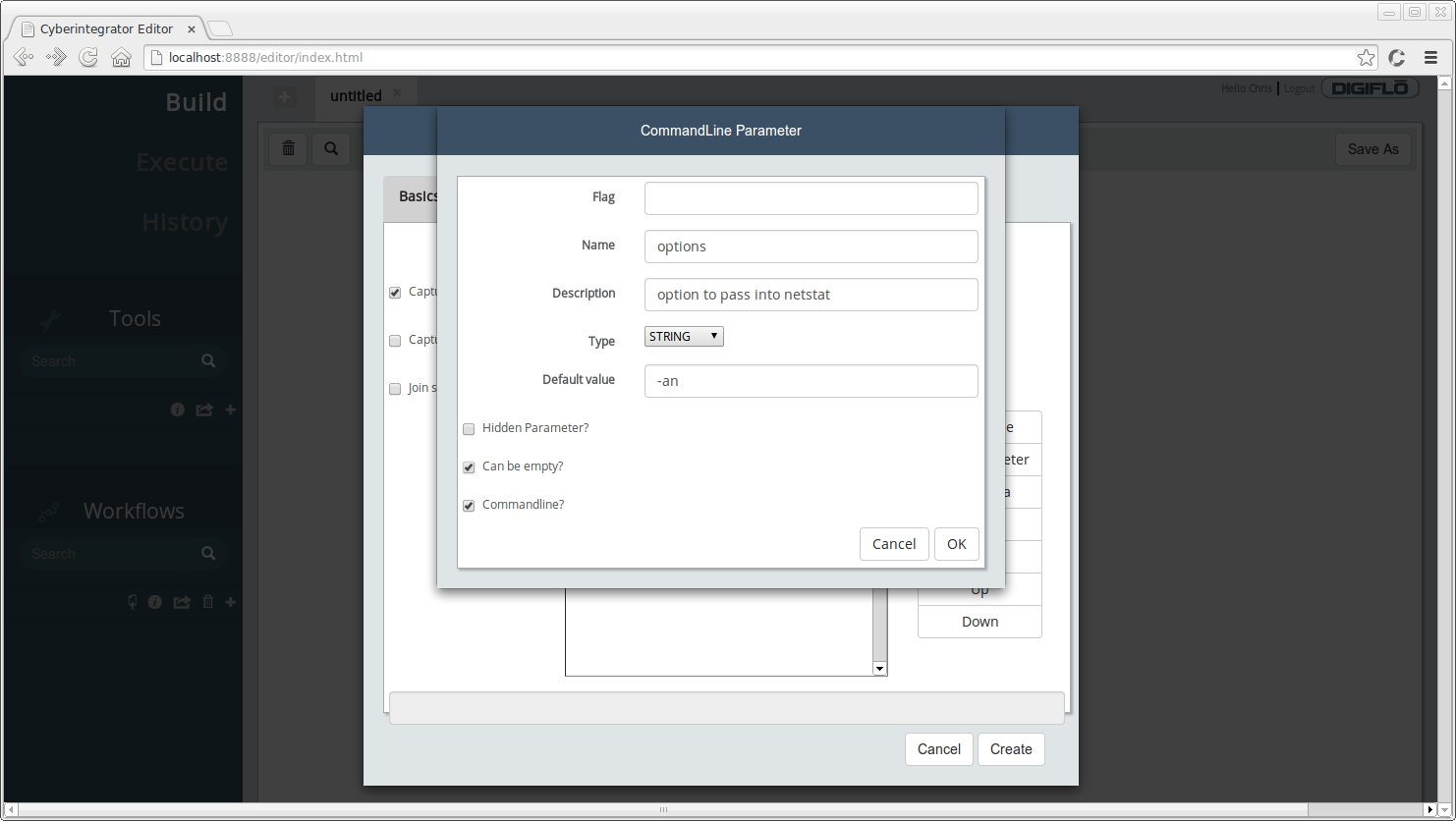
Task: Click the list box scroll-down arrow
Action: [879, 668]
